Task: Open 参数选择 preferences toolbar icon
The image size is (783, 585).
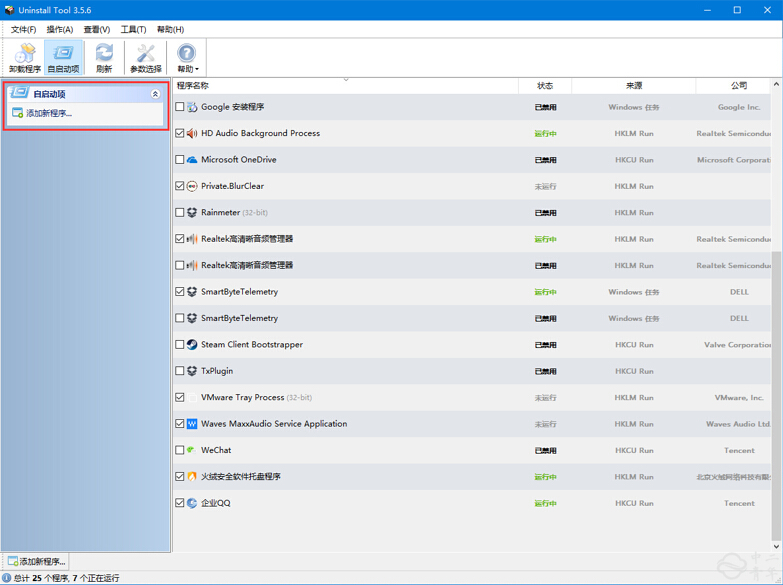Action: coord(146,58)
